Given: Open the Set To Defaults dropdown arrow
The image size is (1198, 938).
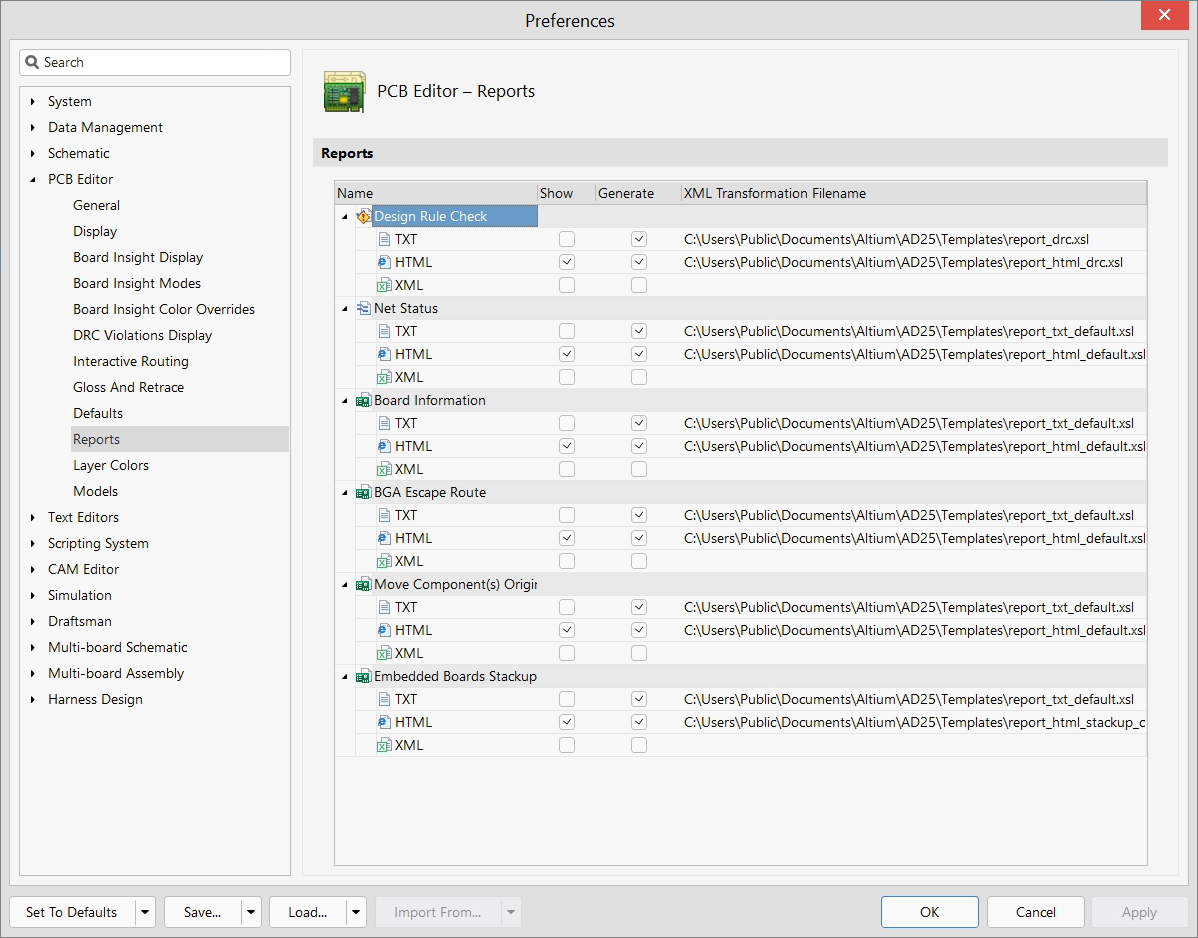Looking at the screenshot, I should [145, 912].
